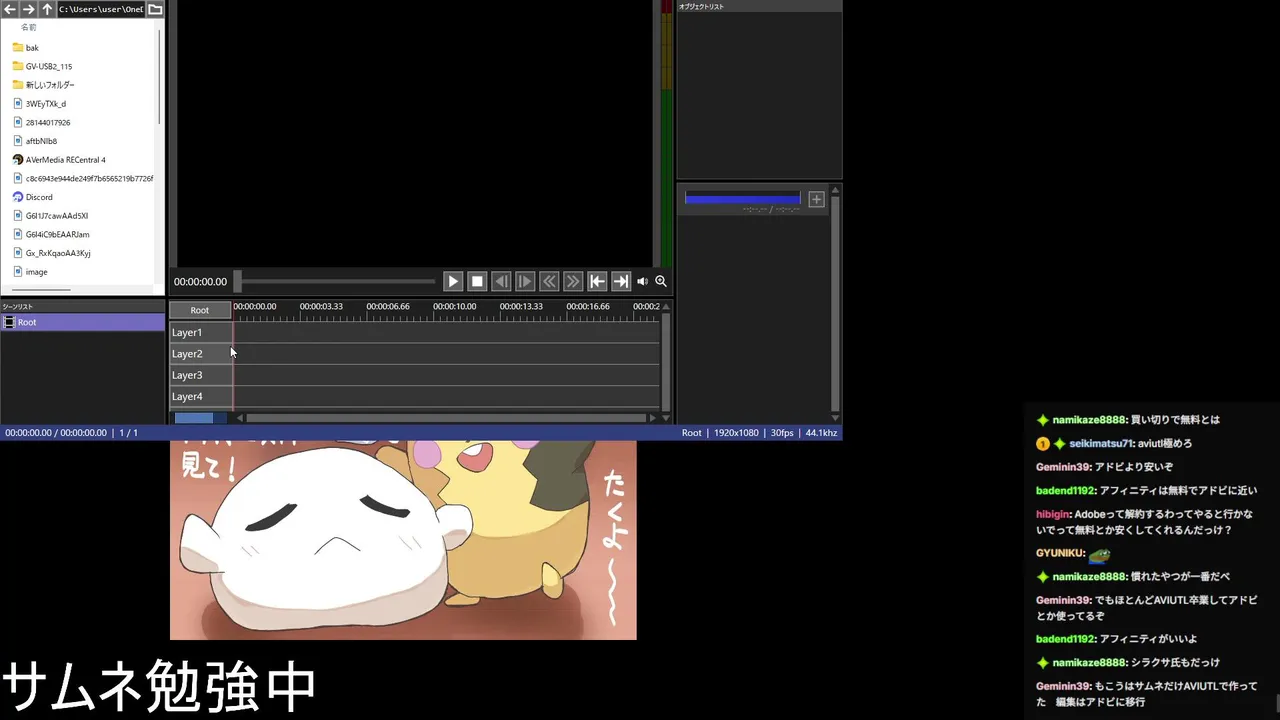
Task: Click the 名前 column header
Action: coord(29,27)
